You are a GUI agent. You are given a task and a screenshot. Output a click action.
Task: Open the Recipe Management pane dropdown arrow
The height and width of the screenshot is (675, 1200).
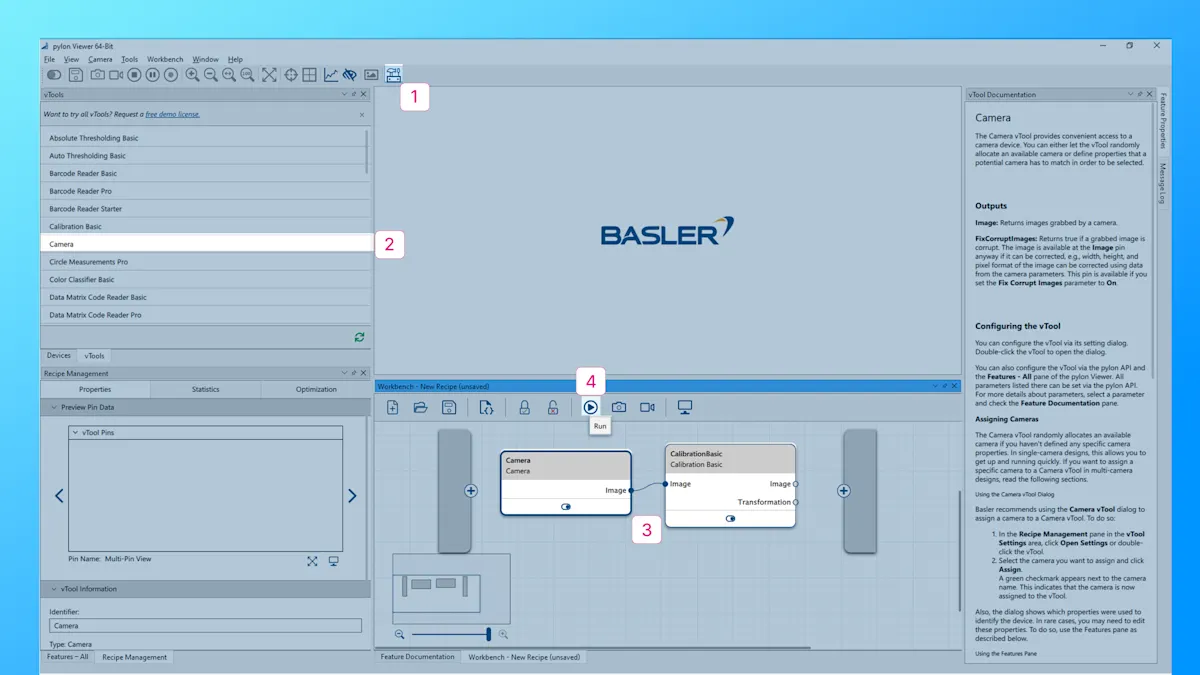click(x=345, y=373)
